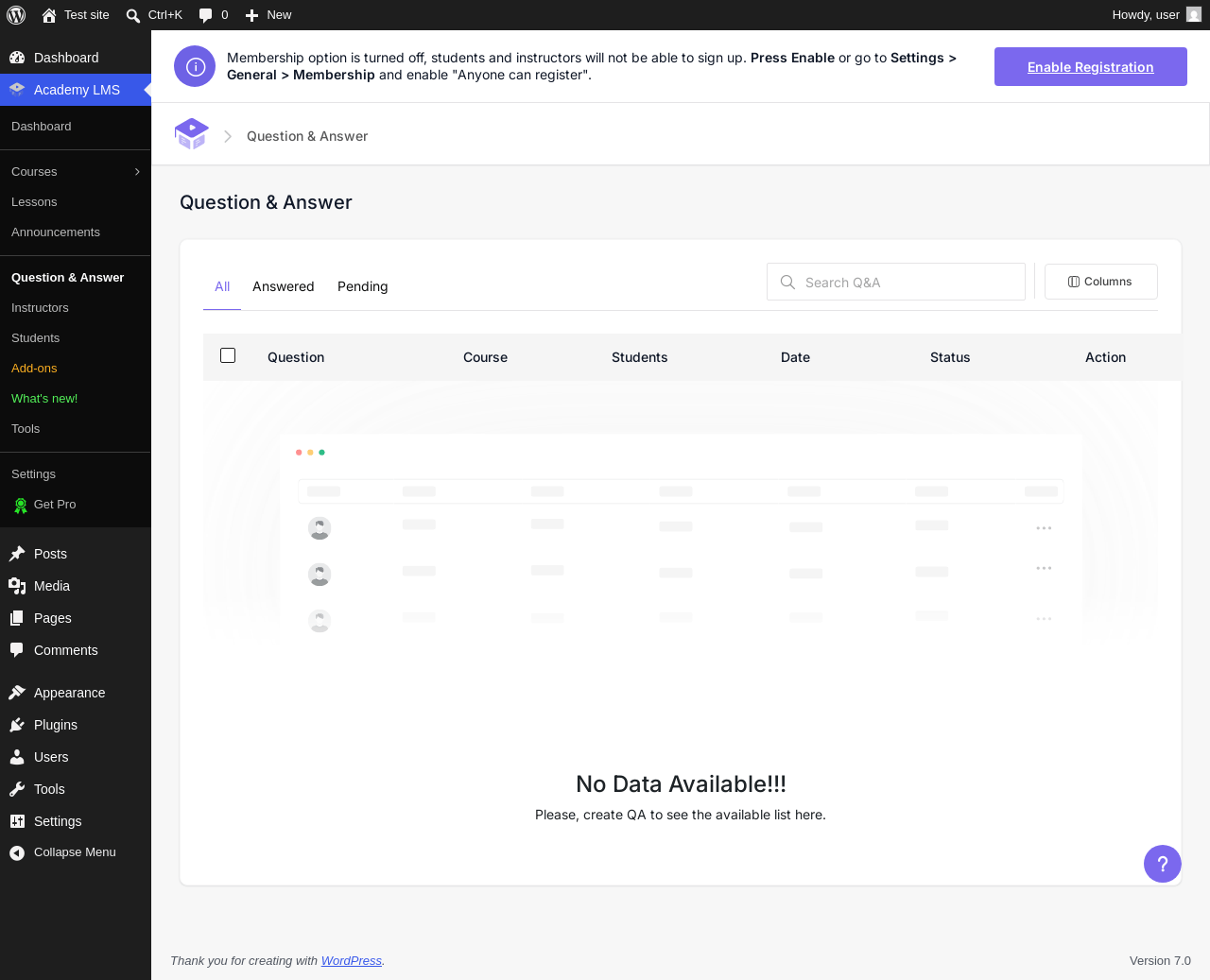Click the Plugins plug icon
The width and height of the screenshot is (1210, 980).
point(17,725)
